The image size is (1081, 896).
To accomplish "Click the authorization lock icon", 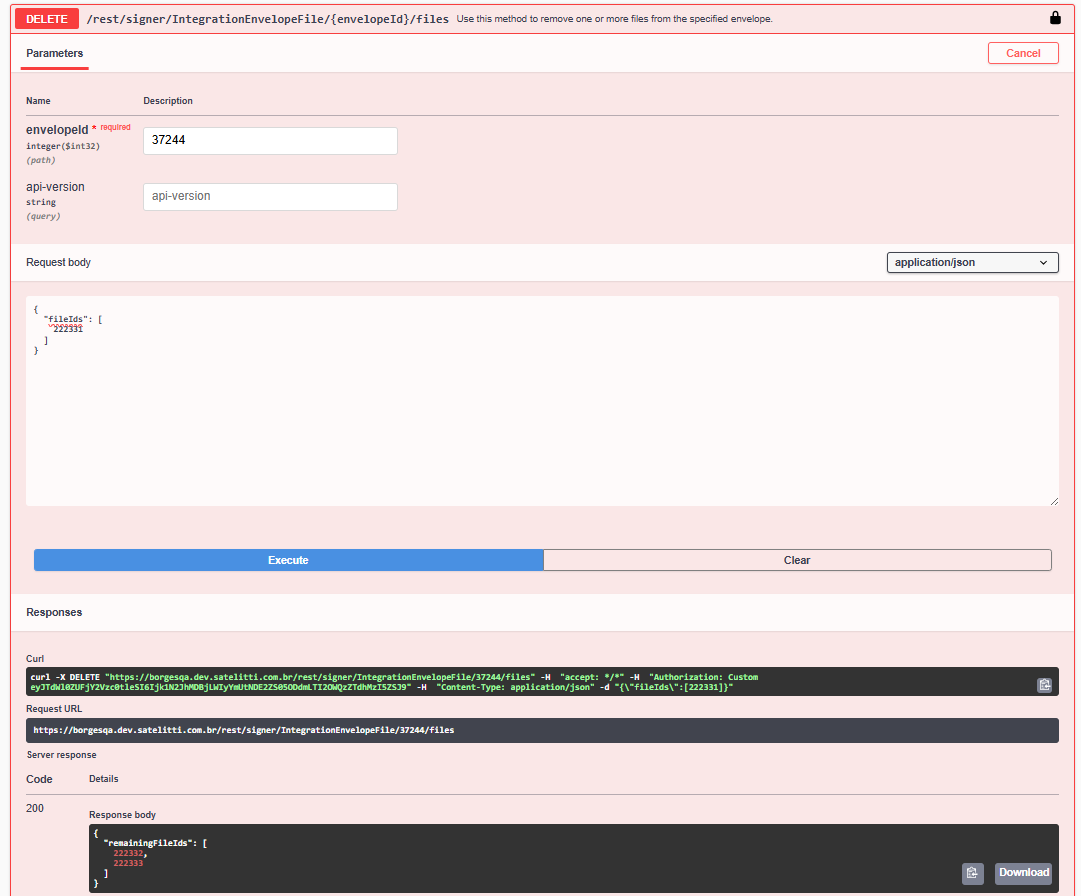I will 1055,18.
